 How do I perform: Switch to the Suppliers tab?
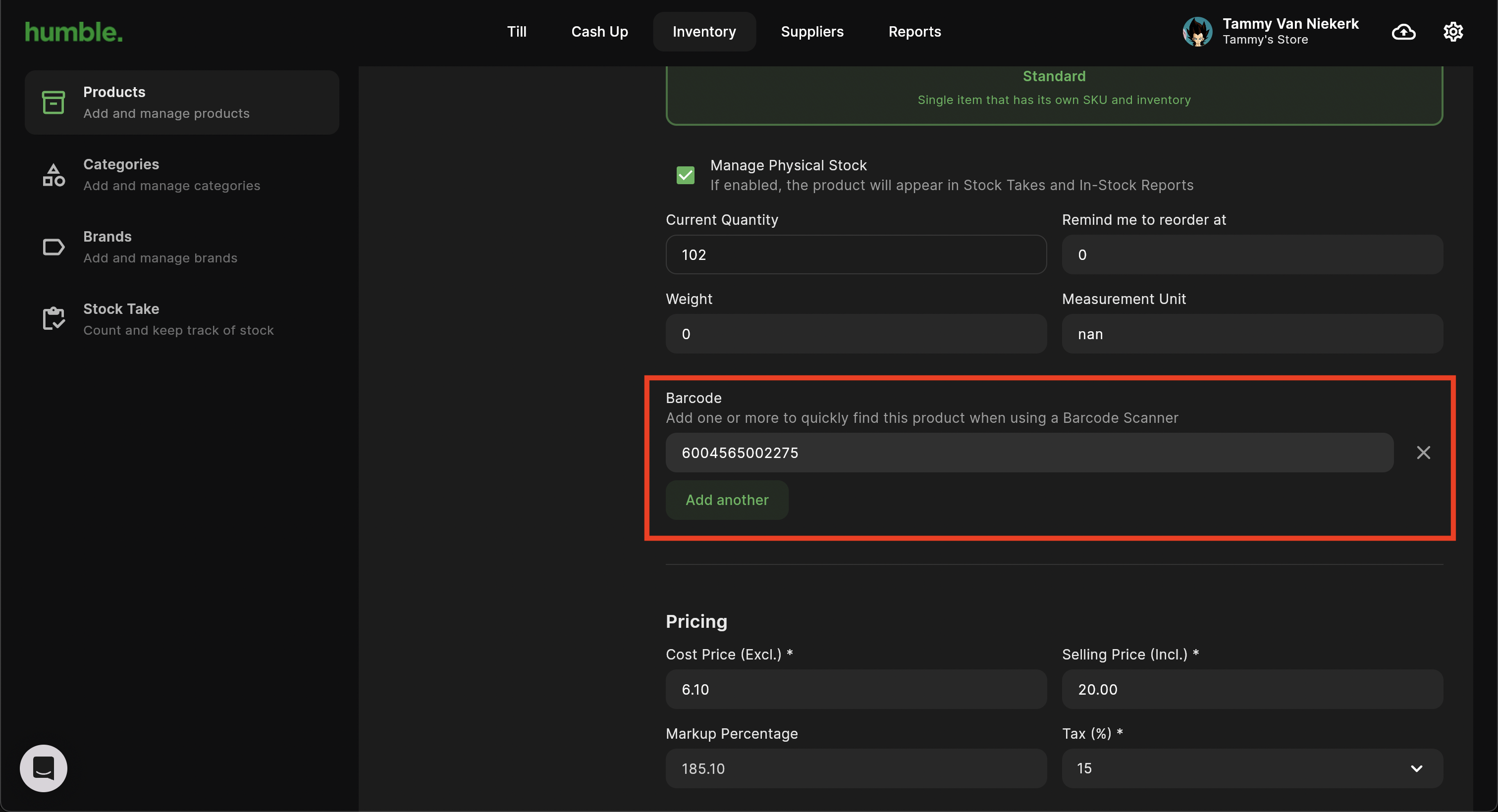pos(812,31)
